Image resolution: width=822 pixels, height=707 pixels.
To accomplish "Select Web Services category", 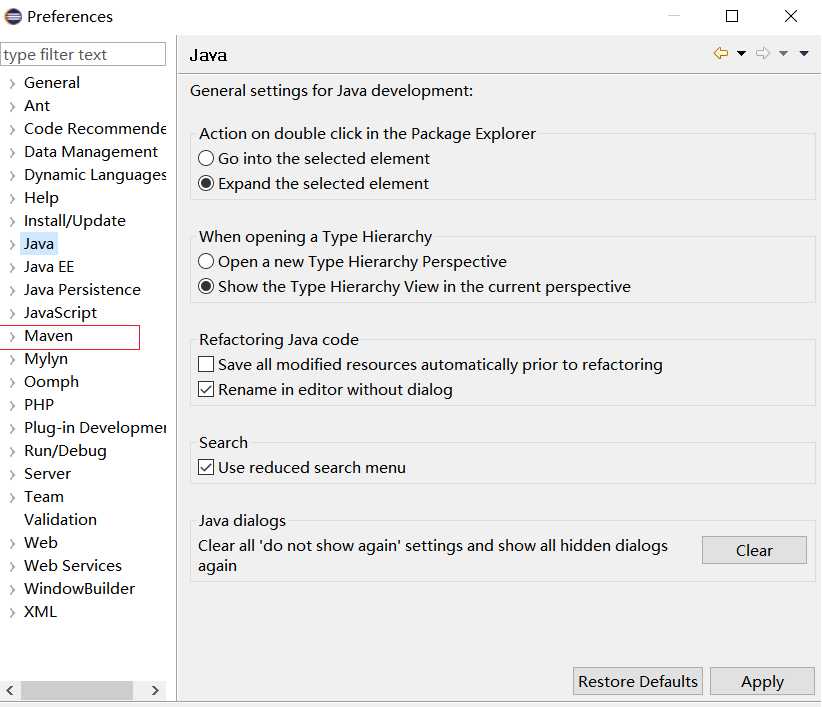I will tap(73, 565).
